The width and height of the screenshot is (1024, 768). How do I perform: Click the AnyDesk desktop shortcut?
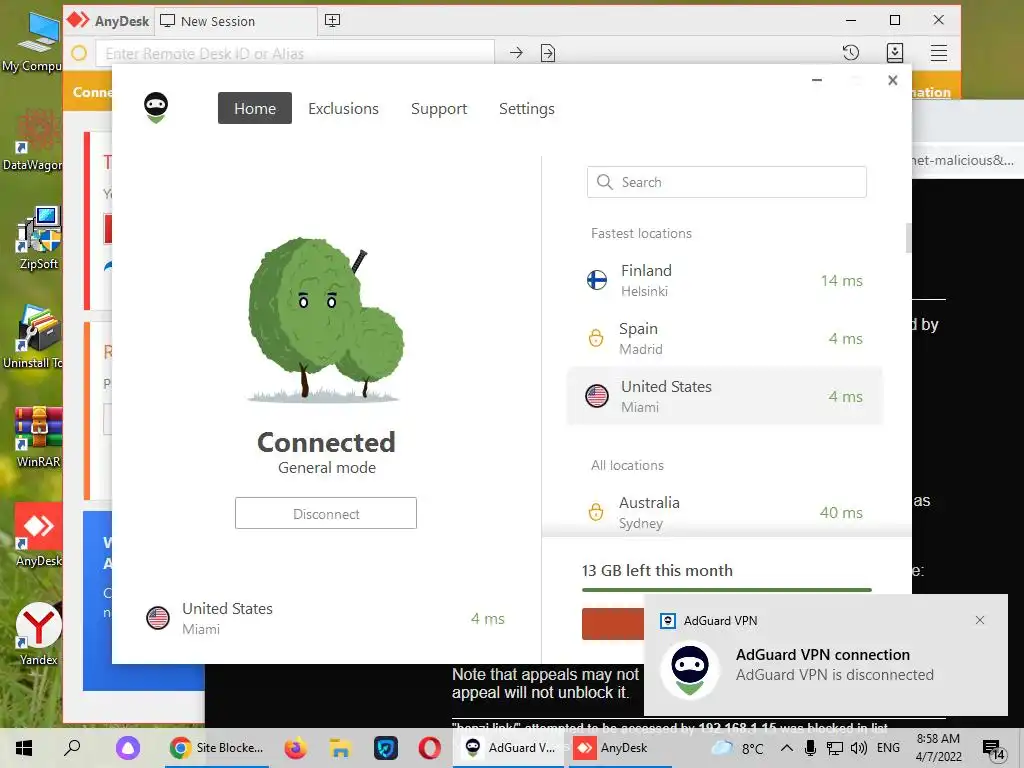click(38, 536)
